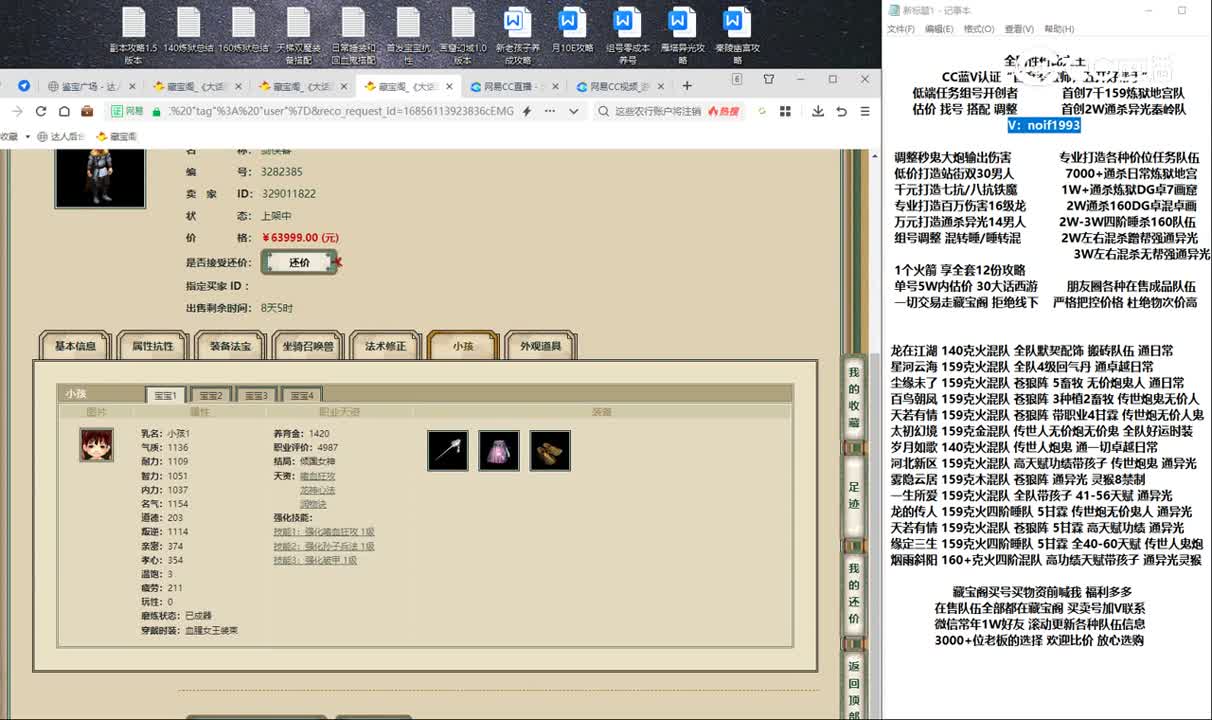Open desktop file 天梯双魔装备搭配
The image size is (1212, 720).
tap(298, 35)
